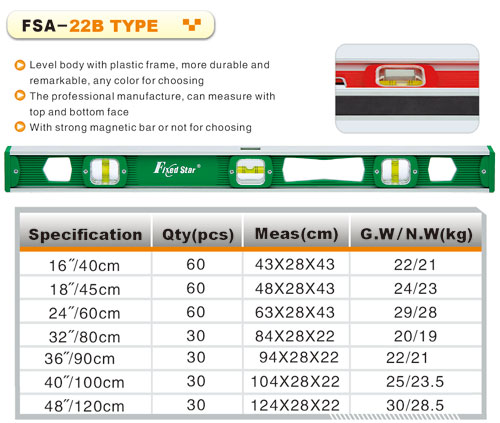The height and width of the screenshot is (423, 500).
Task: Select the Specification column header
Action: coord(85,234)
